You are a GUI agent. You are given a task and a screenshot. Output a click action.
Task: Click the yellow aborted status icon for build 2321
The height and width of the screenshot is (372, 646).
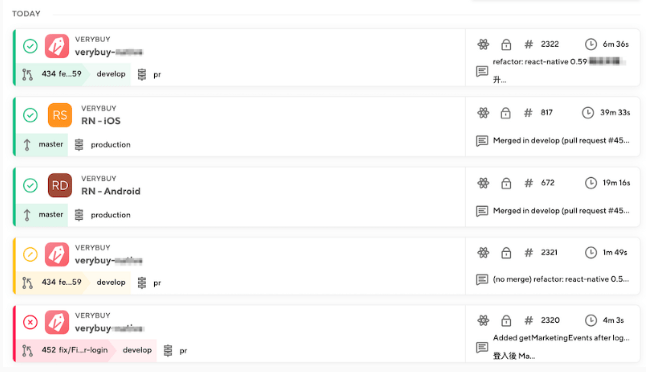pyautogui.click(x=30, y=254)
